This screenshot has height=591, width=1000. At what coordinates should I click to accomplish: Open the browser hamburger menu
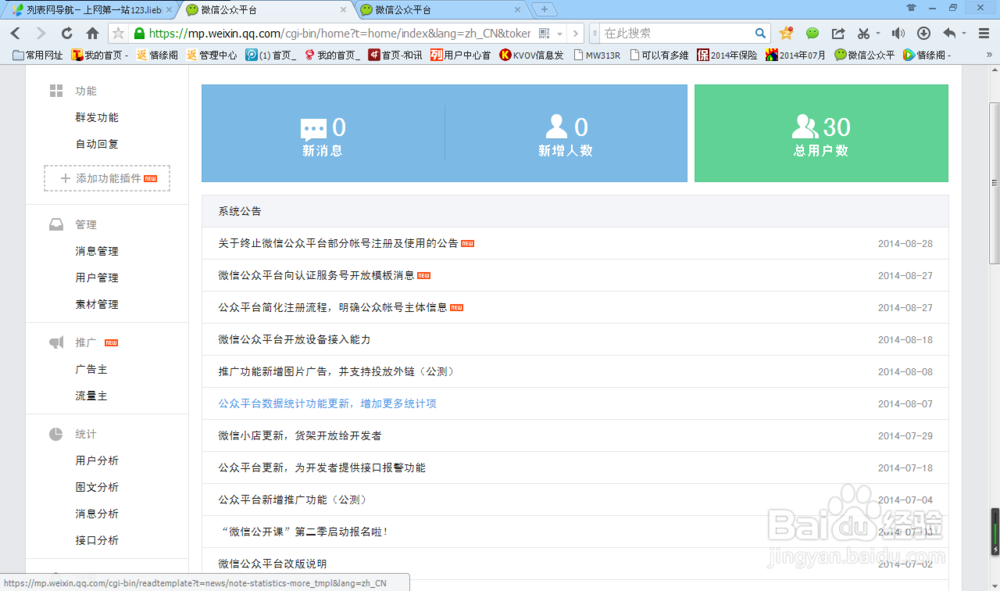(984, 33)
